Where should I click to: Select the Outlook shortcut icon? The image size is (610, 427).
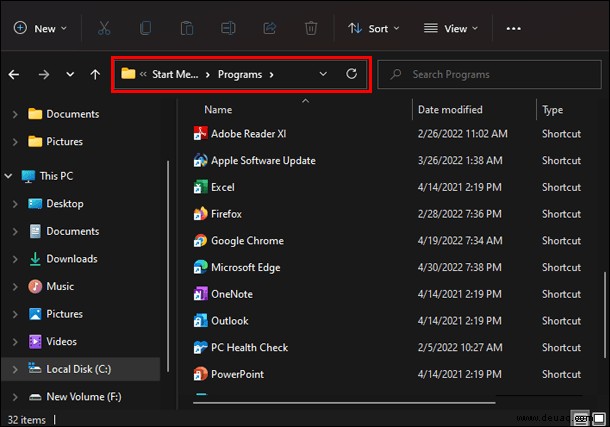200,321
